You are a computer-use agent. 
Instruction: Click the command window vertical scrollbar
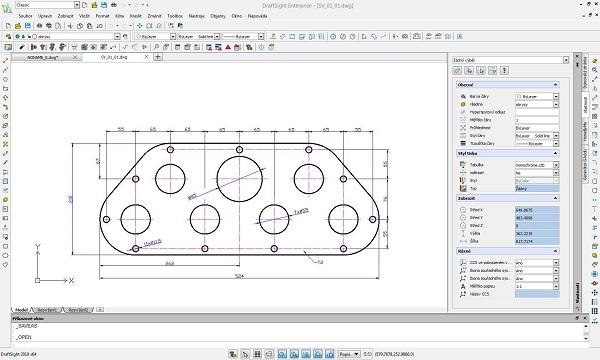click(x=585, y=332)
